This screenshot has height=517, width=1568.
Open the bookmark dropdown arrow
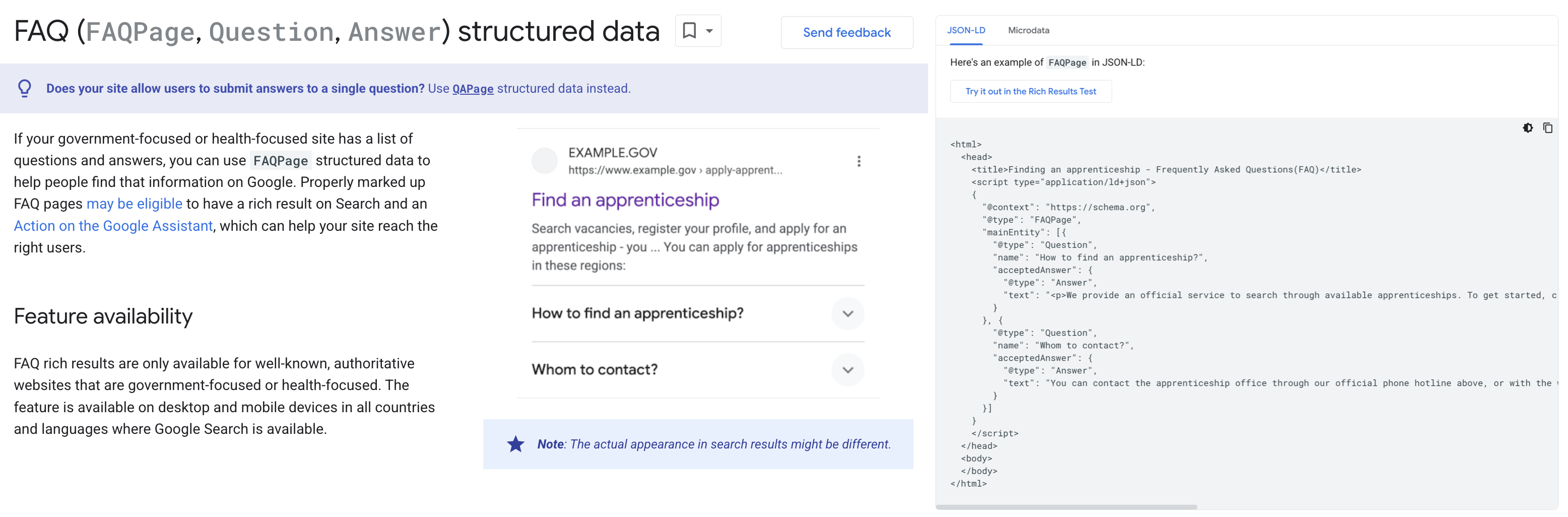pos(709,31)
